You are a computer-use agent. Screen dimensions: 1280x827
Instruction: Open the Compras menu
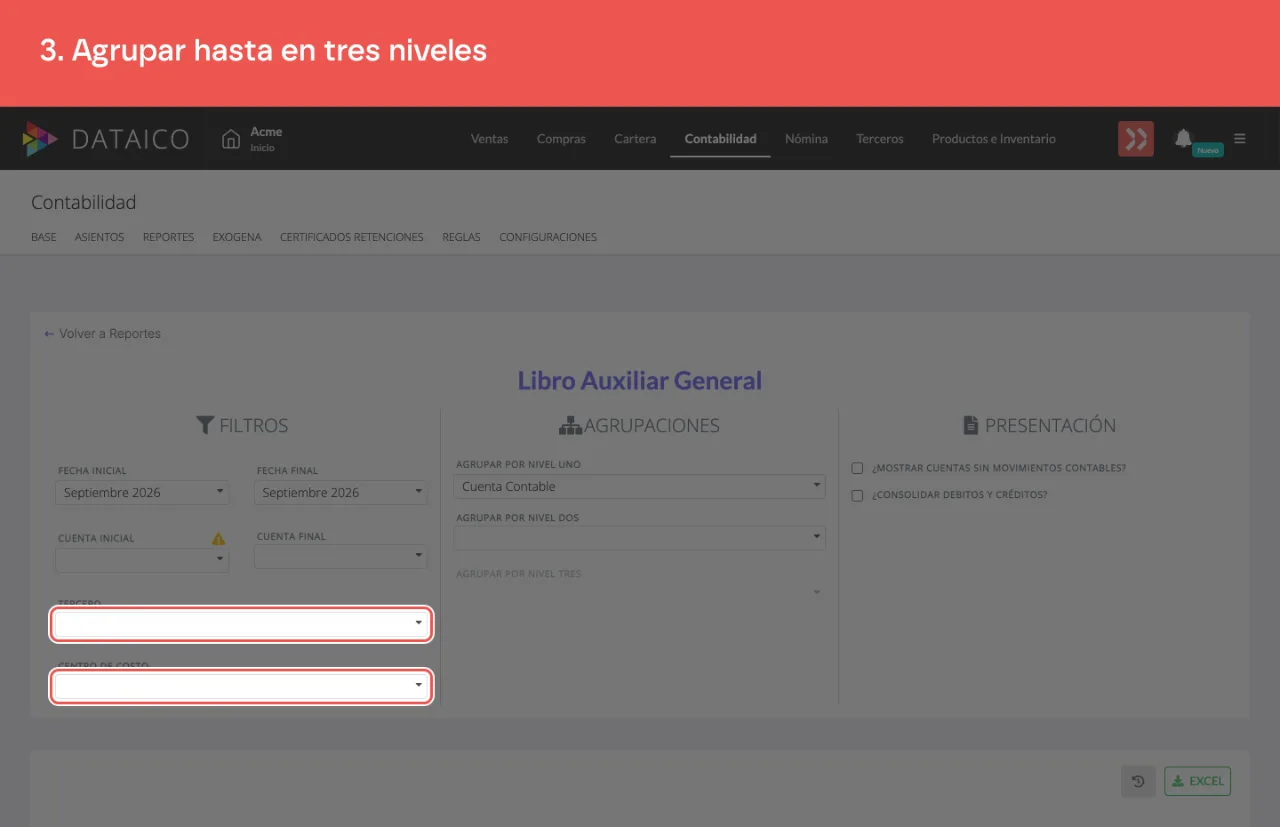[561, 139]
